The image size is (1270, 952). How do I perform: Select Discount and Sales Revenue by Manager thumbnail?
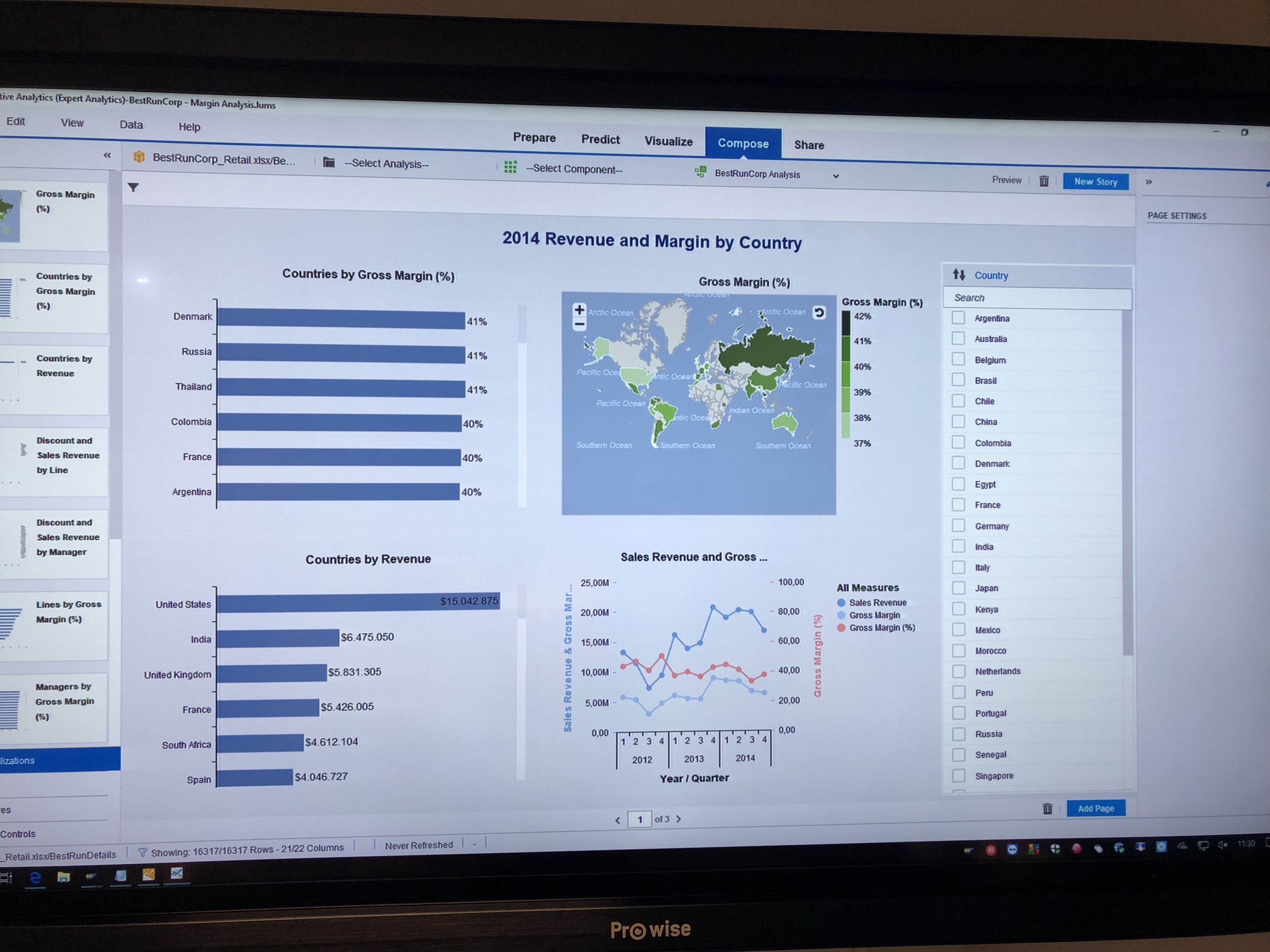coord(54,544)
